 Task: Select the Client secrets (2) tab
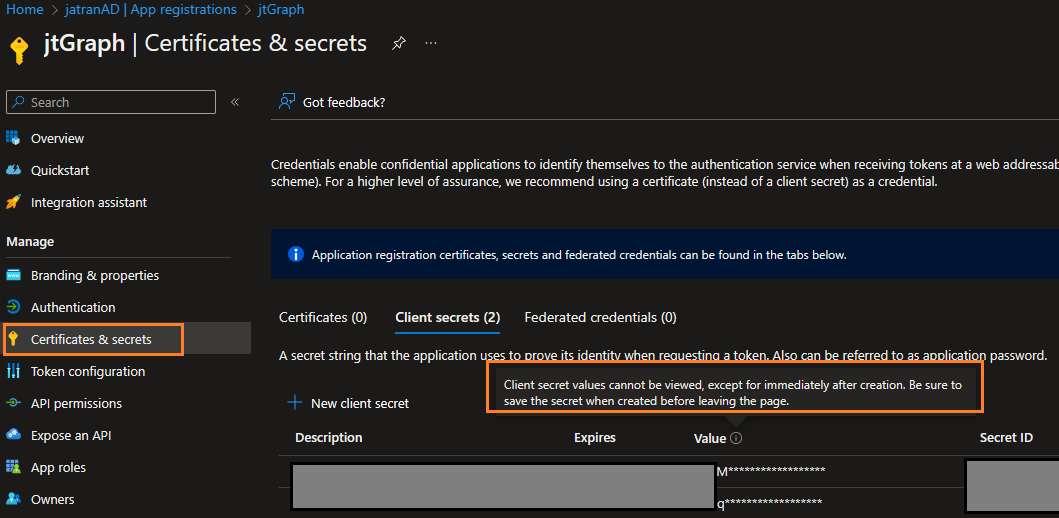point(448,317)
